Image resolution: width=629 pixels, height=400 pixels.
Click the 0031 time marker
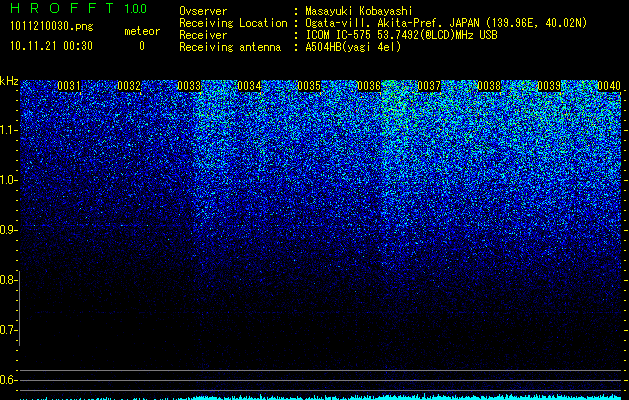click(69, 86)
